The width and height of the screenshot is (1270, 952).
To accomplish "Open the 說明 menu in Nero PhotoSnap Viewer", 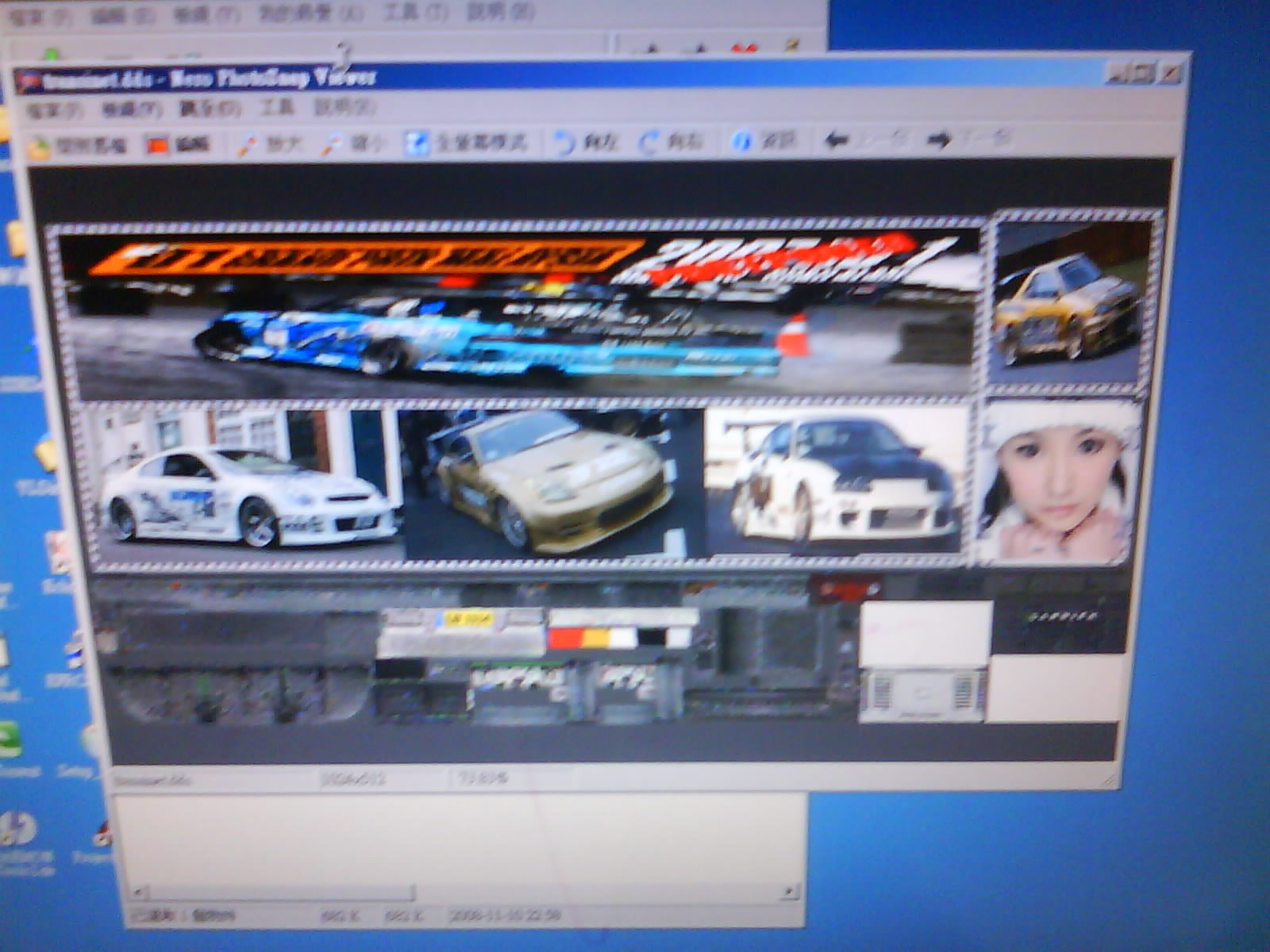I will 344,107.
